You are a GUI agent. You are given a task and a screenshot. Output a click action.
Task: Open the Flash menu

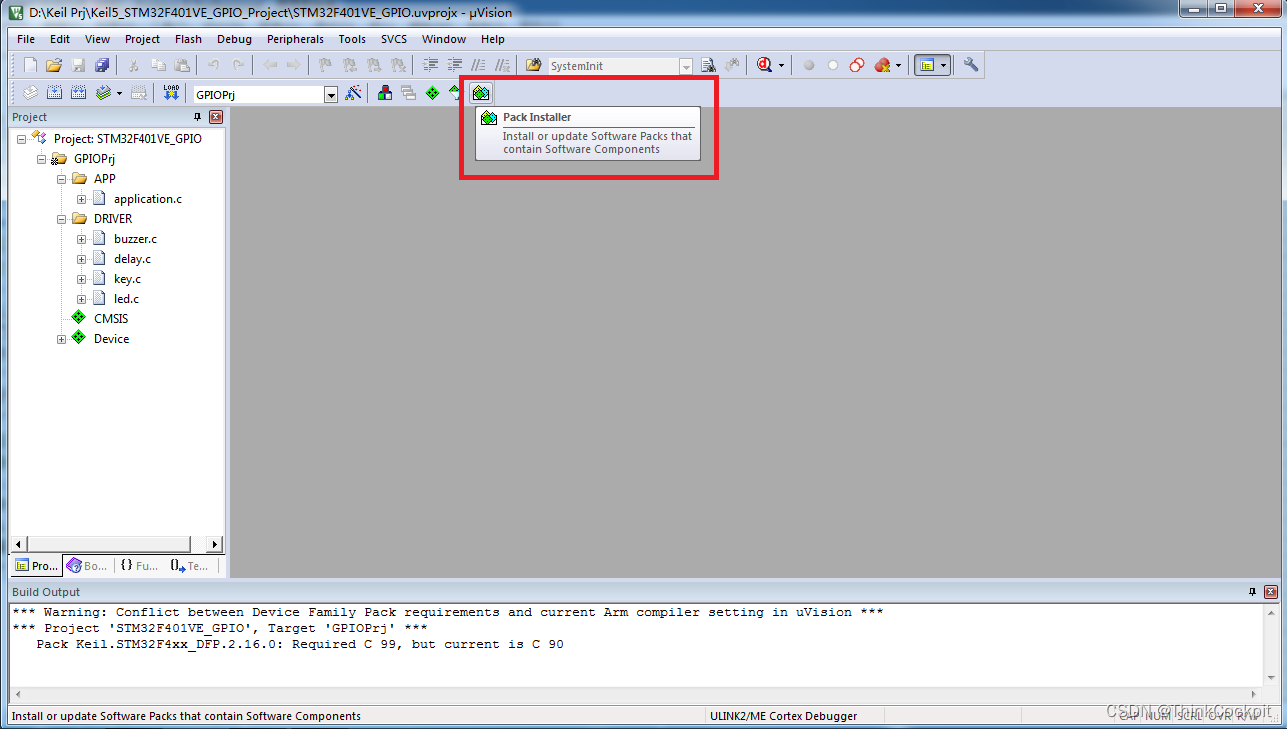(x=188, y=39)
